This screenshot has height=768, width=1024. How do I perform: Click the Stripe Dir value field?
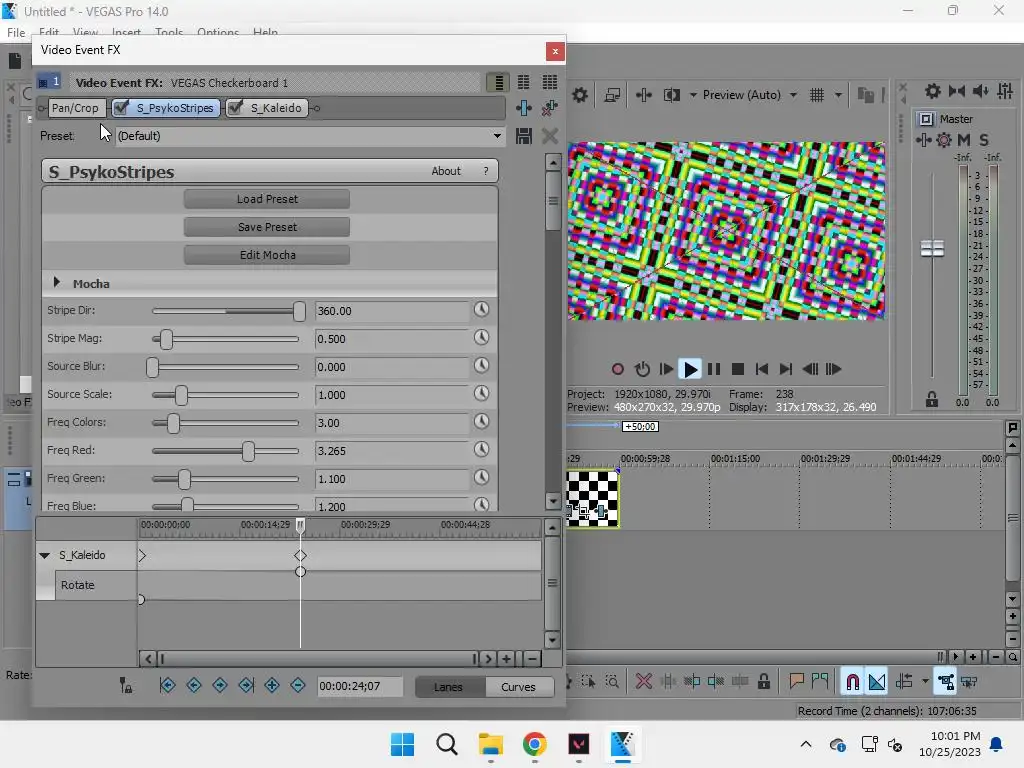[x=392, y=311]
